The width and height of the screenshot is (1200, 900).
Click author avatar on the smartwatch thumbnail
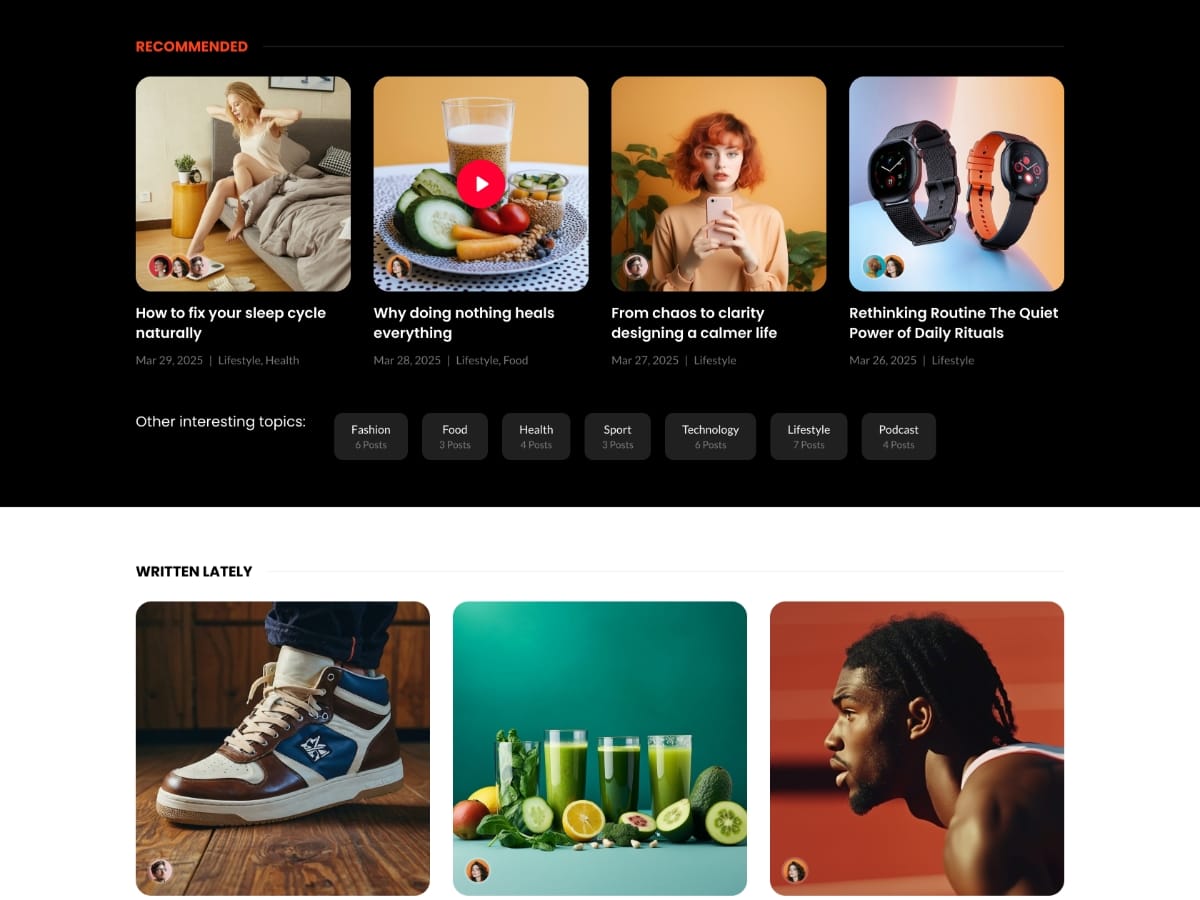coord(884,266)
